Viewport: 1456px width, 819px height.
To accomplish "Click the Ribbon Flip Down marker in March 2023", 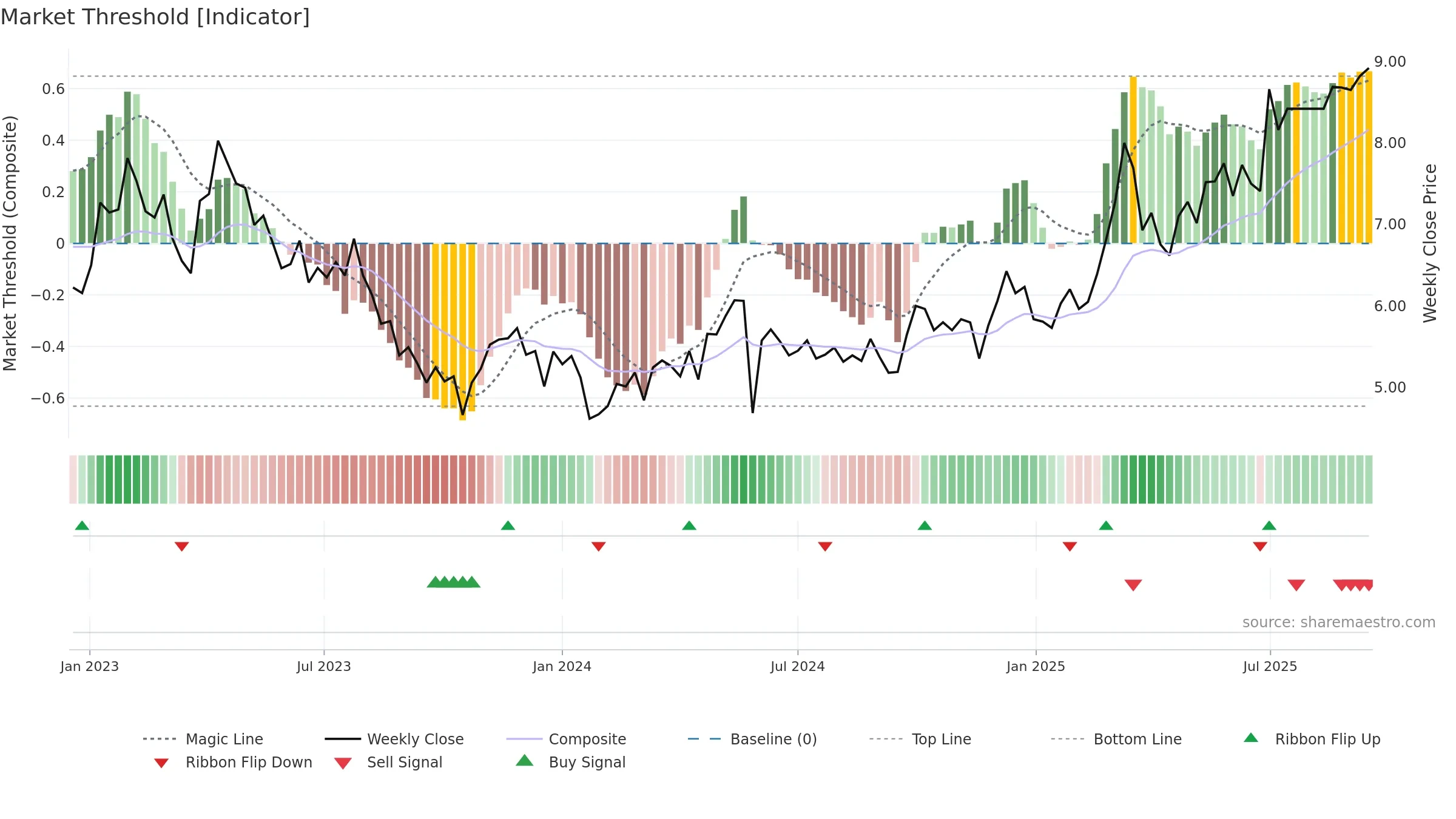I will (181, 547).
